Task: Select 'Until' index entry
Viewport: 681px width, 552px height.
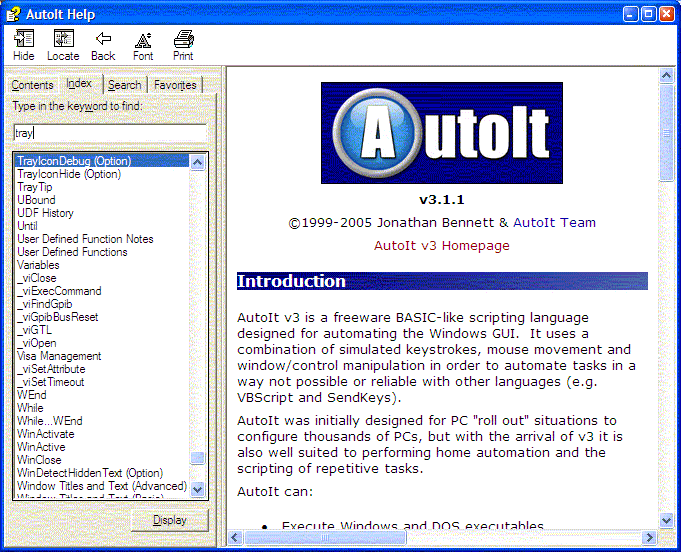Action: [27, 226]
